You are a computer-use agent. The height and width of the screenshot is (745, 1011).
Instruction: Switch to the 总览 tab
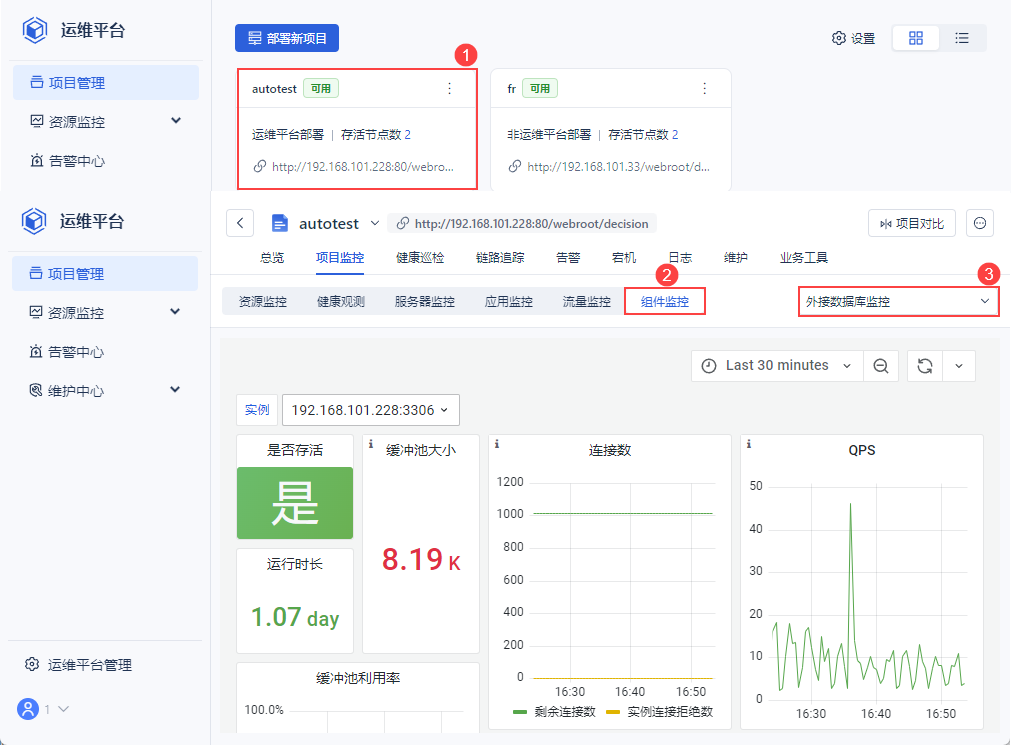[x=272, y=257]
